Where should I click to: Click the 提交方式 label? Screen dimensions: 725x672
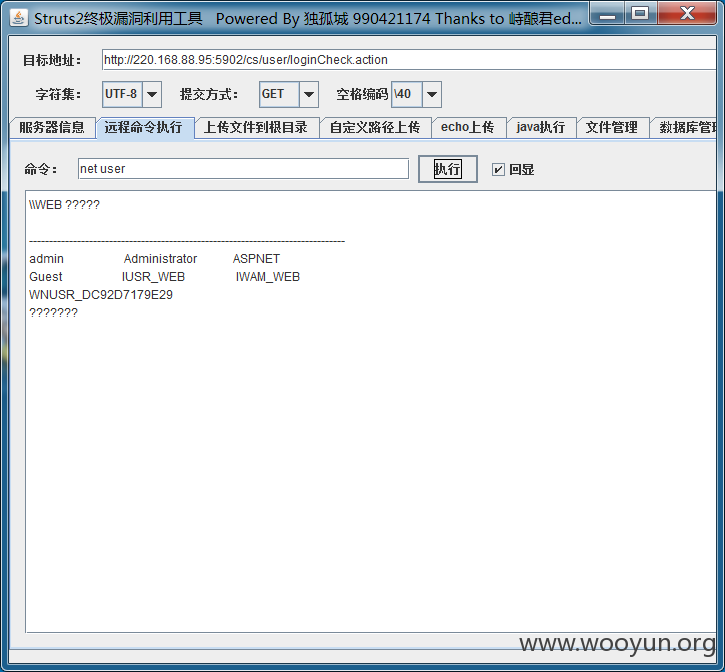[209, 94]
